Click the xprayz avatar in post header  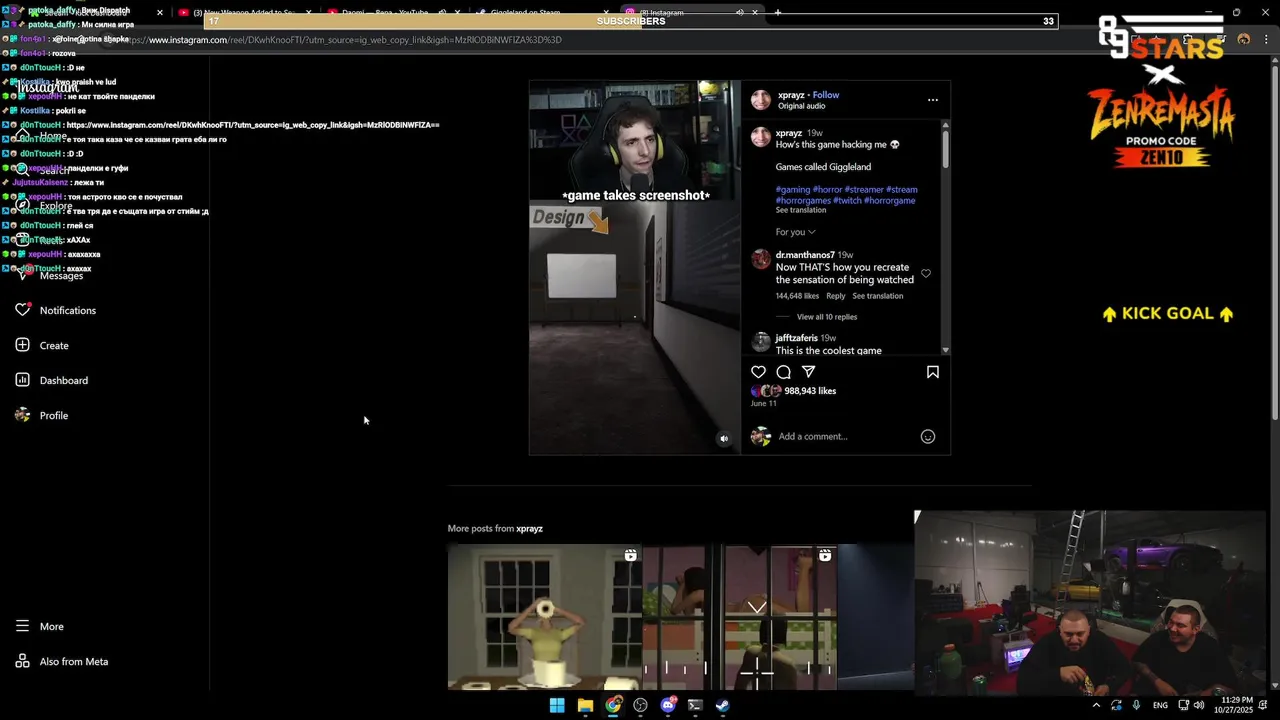click(x=761, y=100)
